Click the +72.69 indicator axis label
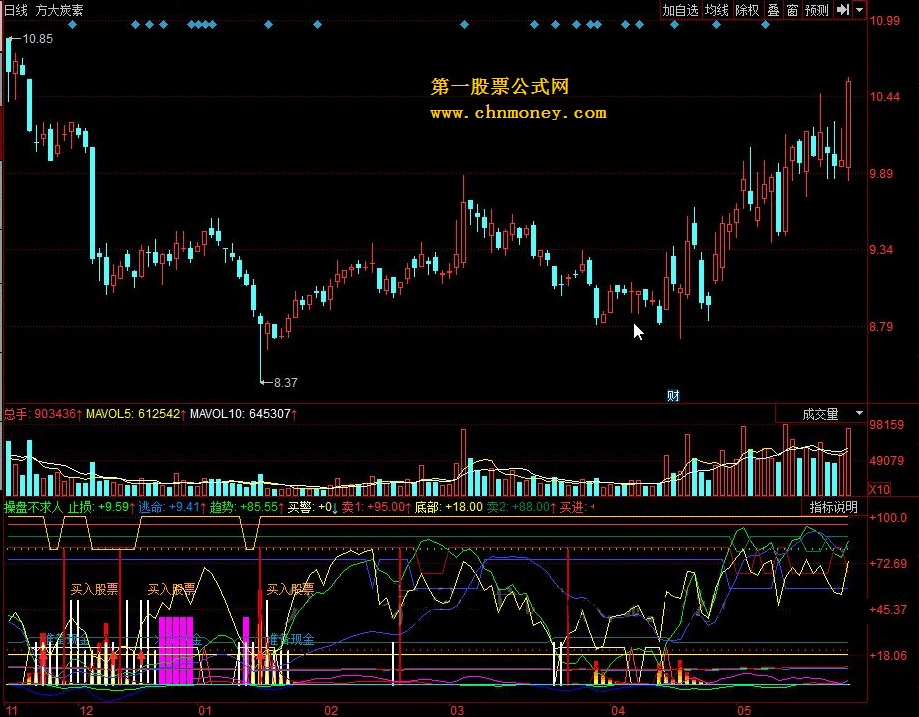Viewport: 919px width, 717px height. click(888, 564)
